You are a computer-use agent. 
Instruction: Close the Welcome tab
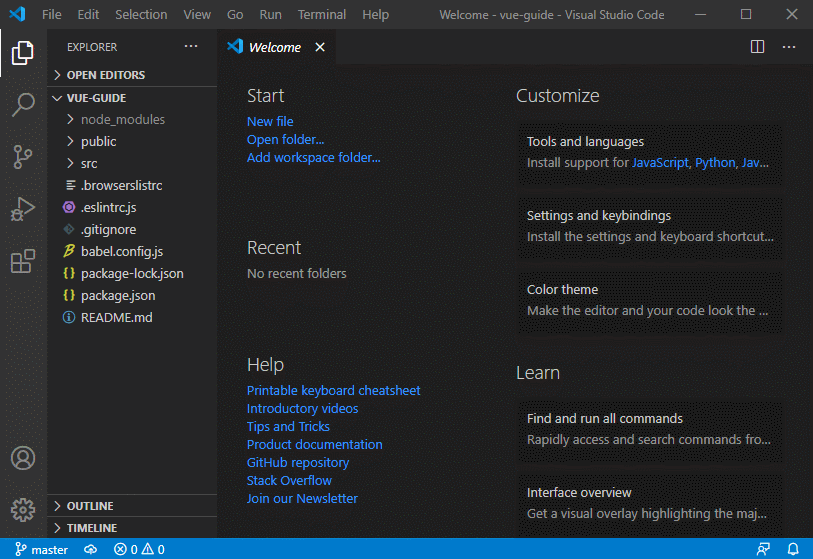click(320, 47)
